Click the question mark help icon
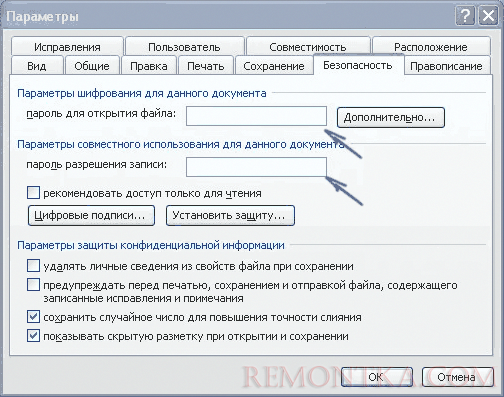The height and width of the screenshot is (397, 504). coord(465,16)
